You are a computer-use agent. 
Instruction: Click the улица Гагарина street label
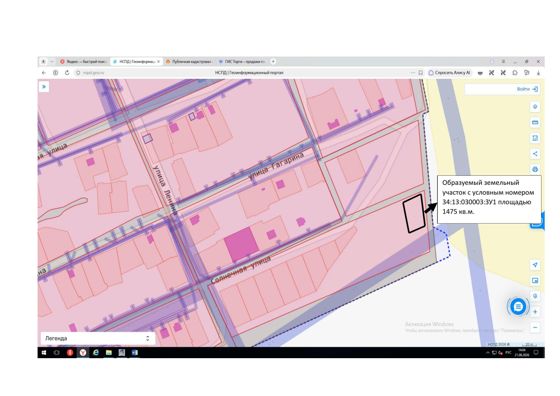(x=276, y=165)
